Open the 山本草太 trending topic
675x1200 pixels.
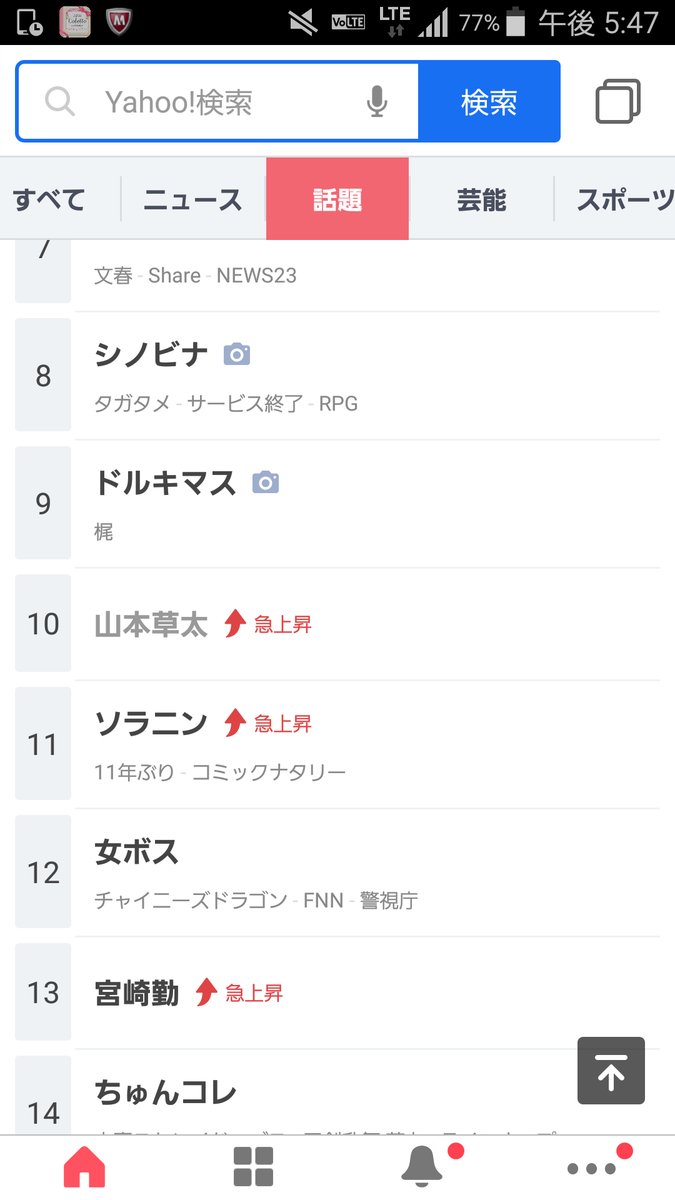(151, 625)
